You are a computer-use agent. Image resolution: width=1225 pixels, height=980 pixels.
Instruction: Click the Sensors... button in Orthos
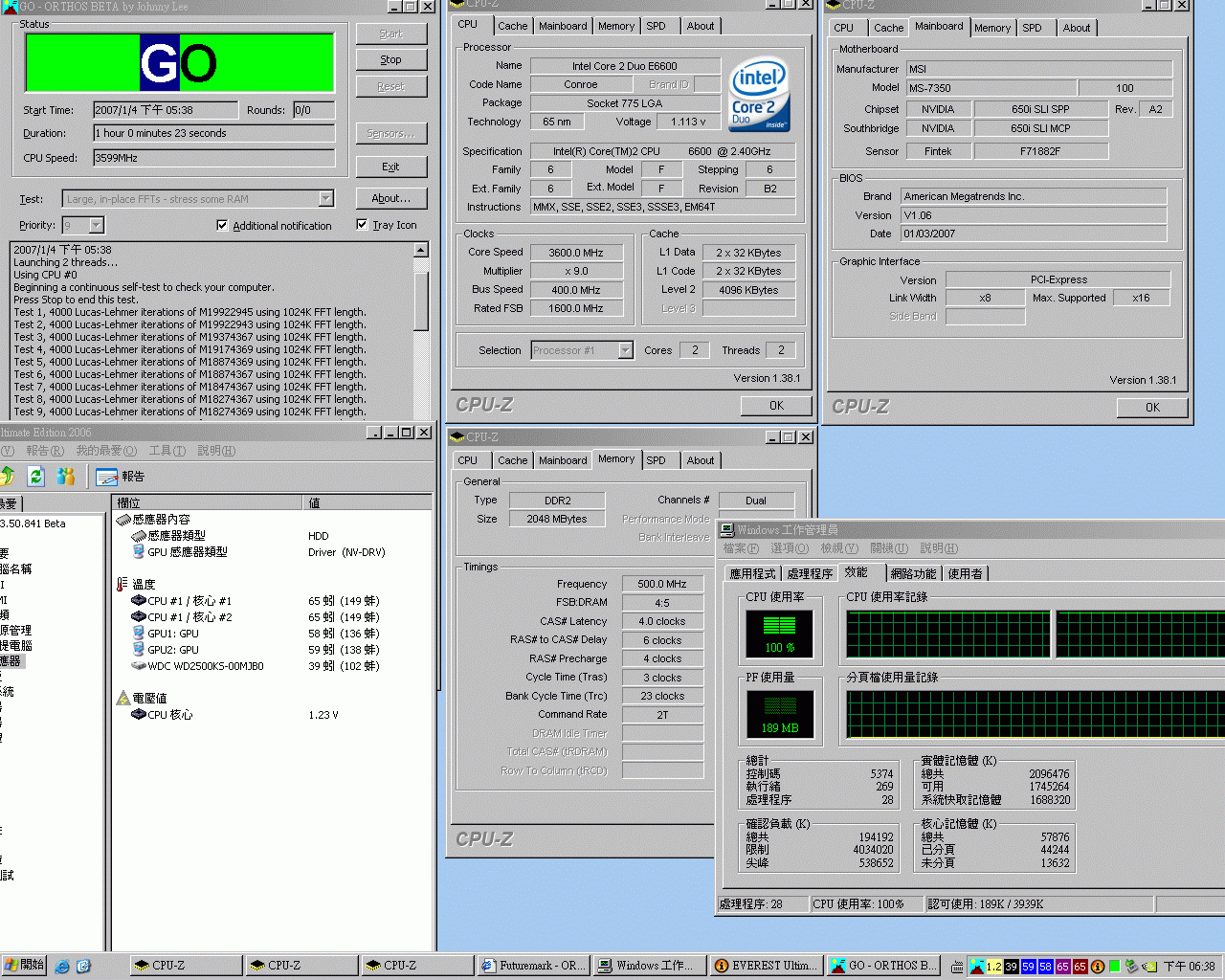tap(390, 133)
